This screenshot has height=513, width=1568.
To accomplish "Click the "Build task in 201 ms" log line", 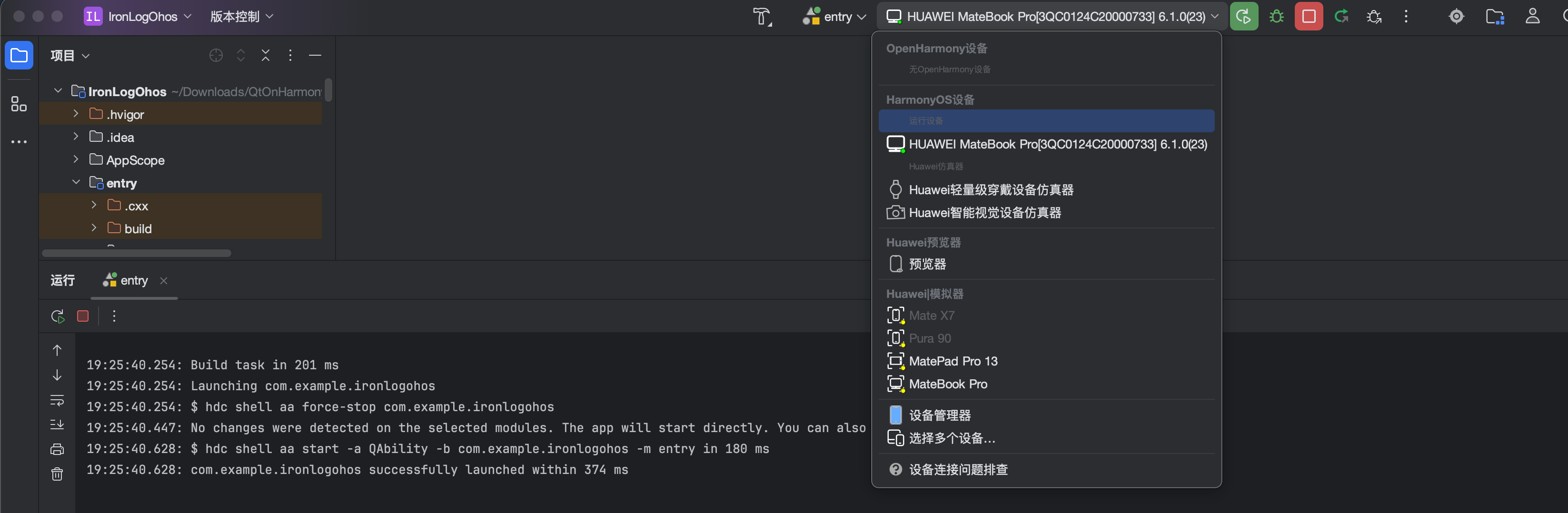I will click(x=212, y=365).
